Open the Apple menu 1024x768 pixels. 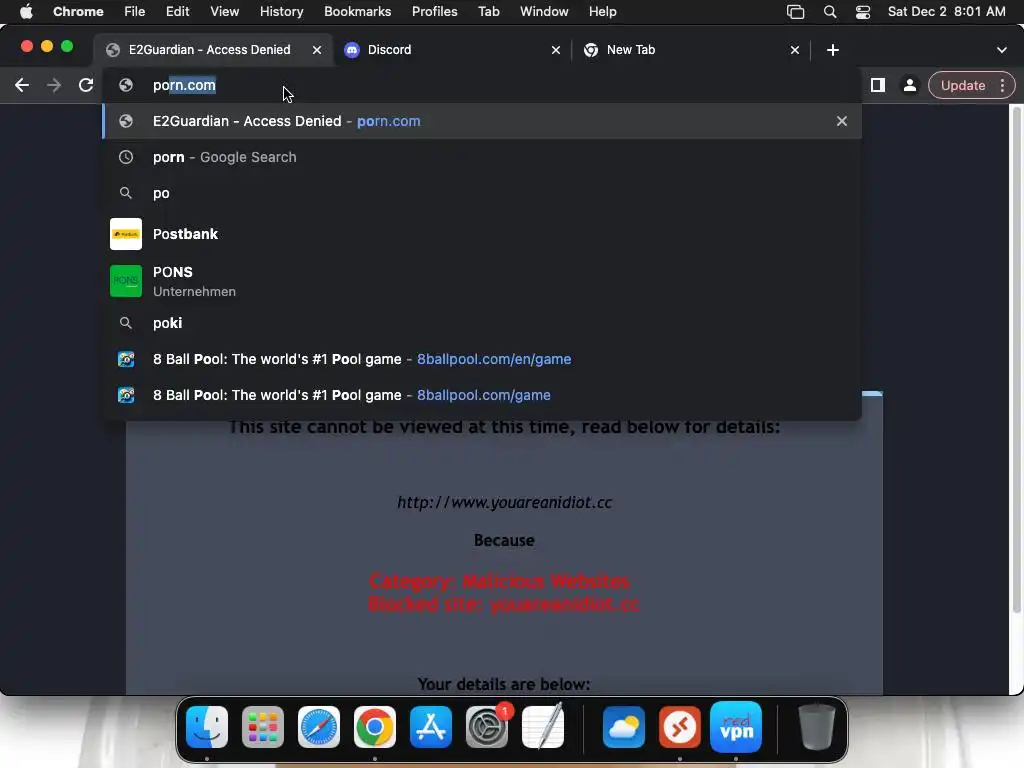pos(26,12)
